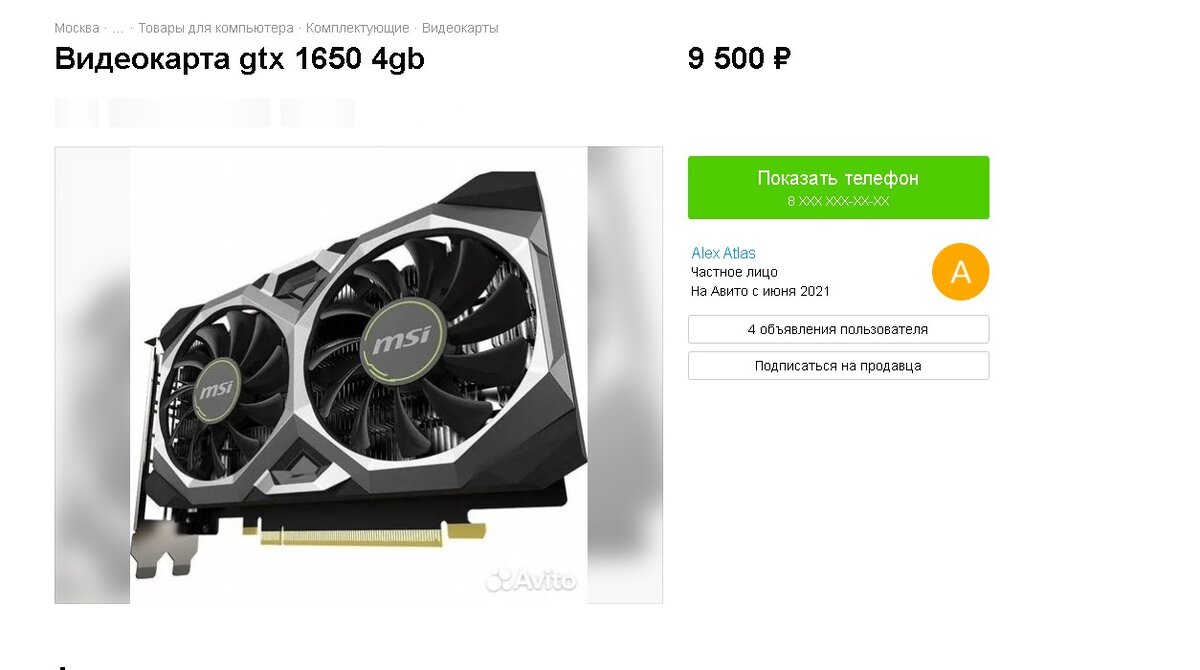Go to Москва in the breadcrumbs
The image size is (1200, 670).
[x=77, y=28]
